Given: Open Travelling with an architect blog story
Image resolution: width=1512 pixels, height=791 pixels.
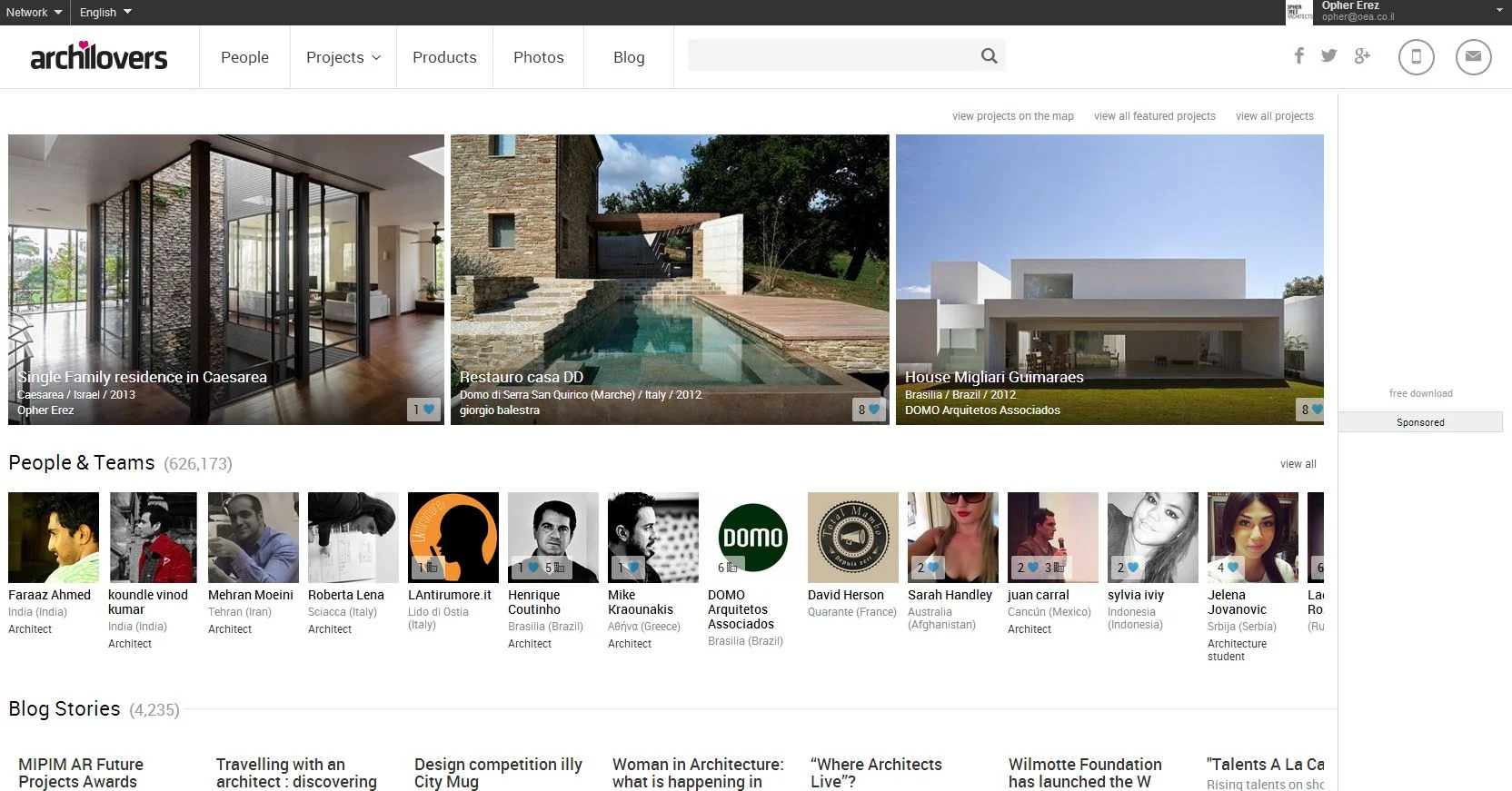Looking at the screenshot, I should pyautogui.click(x=296, y=773).
